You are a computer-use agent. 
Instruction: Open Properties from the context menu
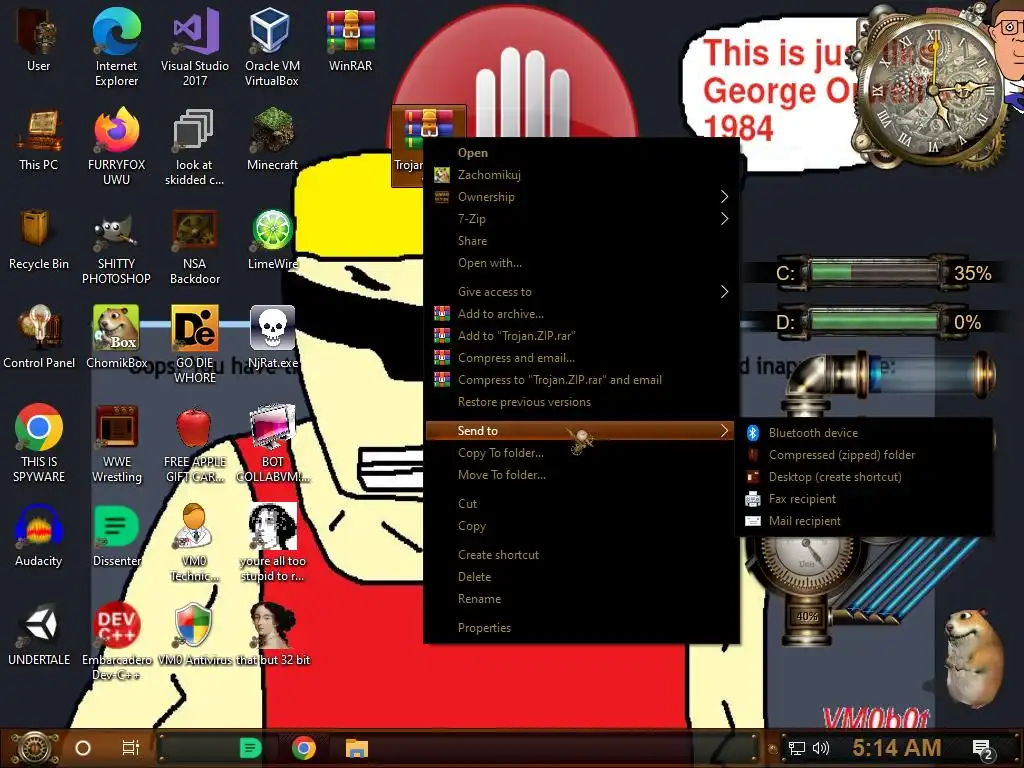click(x=581, y=628)
